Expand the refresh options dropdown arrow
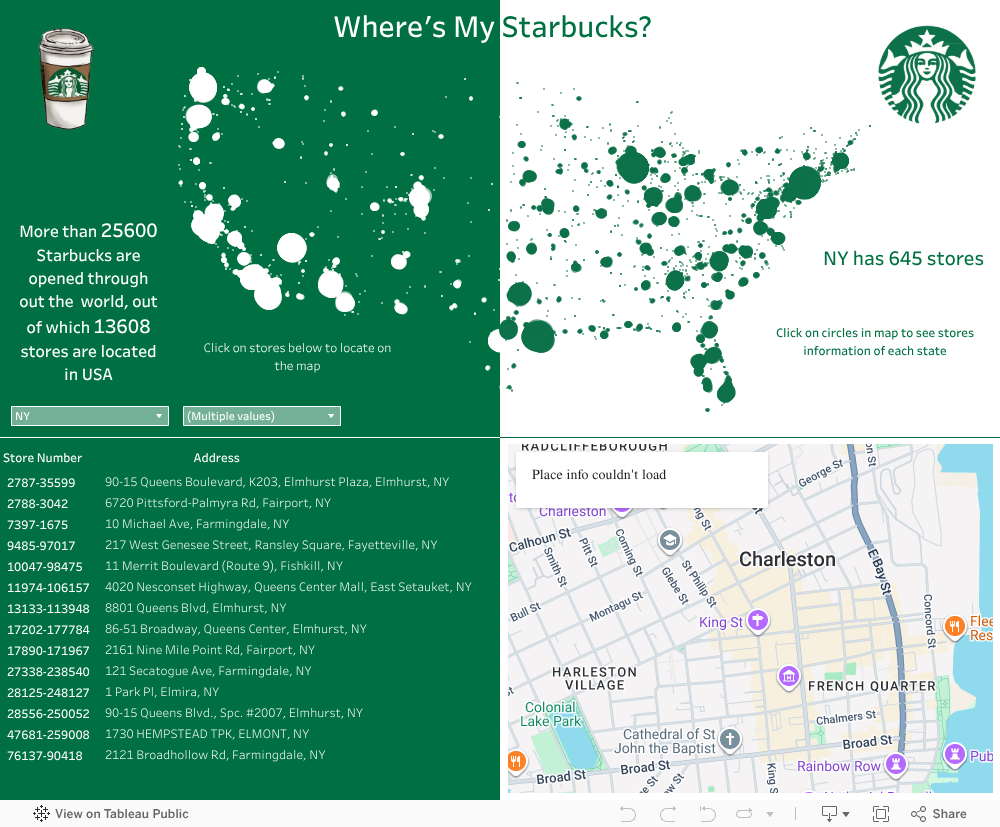Screen dimensions: 1000x827 [x=768, y=814]
